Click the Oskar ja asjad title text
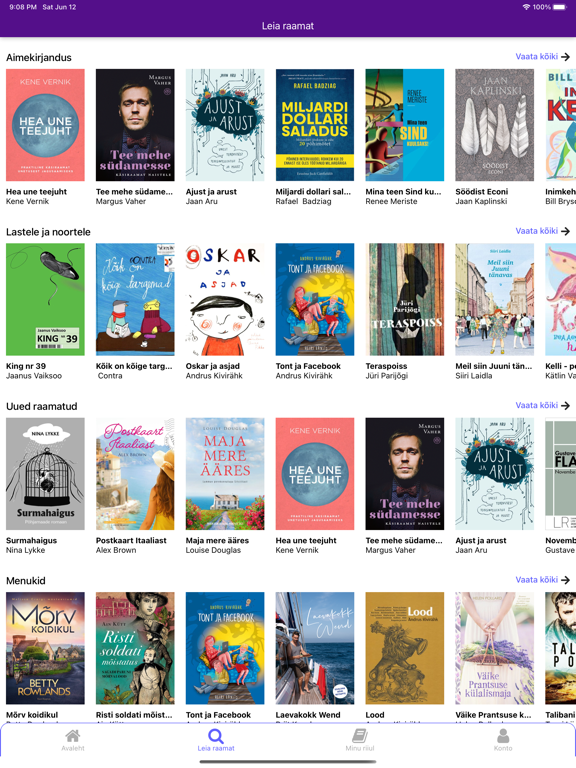 (213, 366)
